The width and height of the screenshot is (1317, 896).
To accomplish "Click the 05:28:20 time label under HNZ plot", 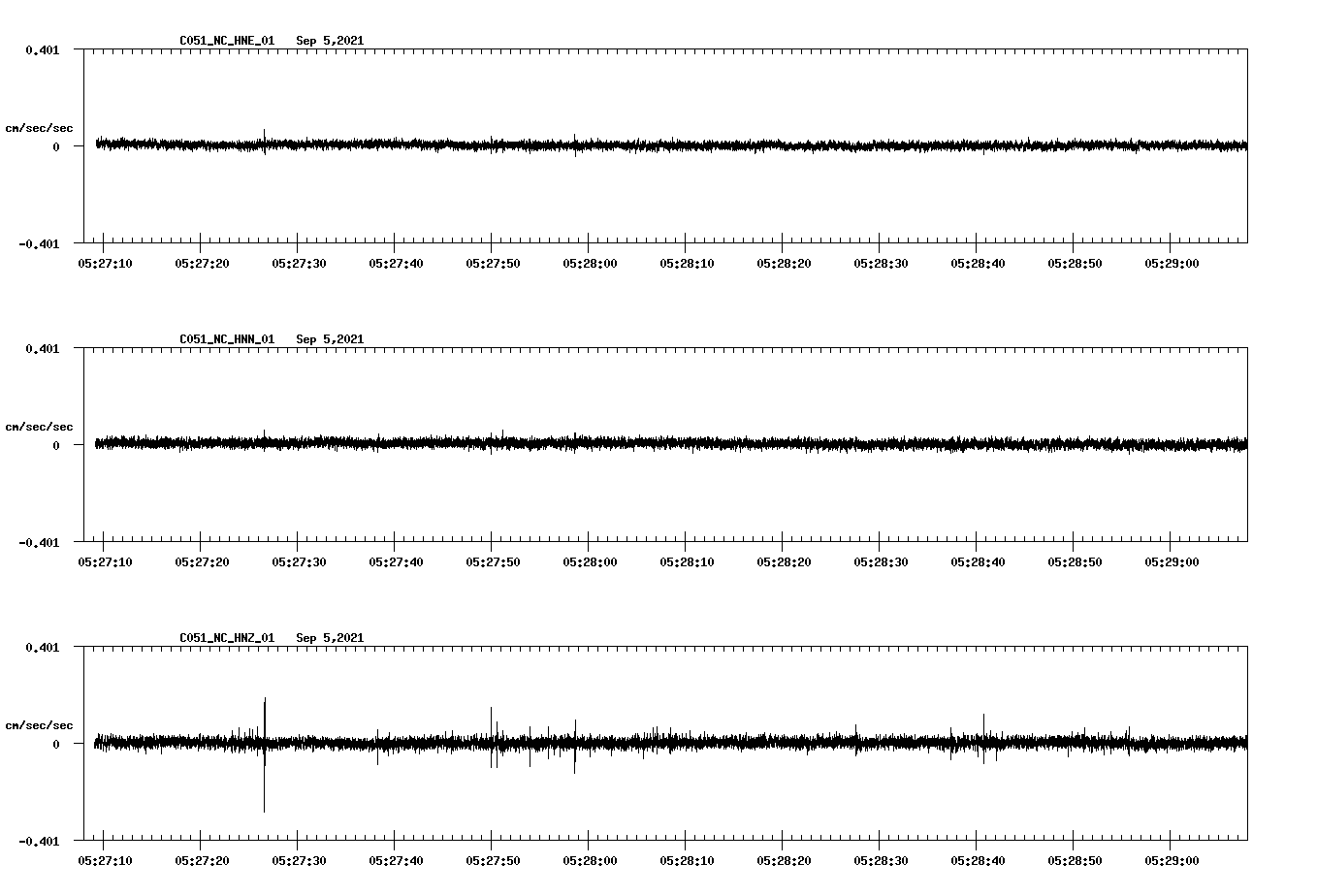I will click(784, 861).
